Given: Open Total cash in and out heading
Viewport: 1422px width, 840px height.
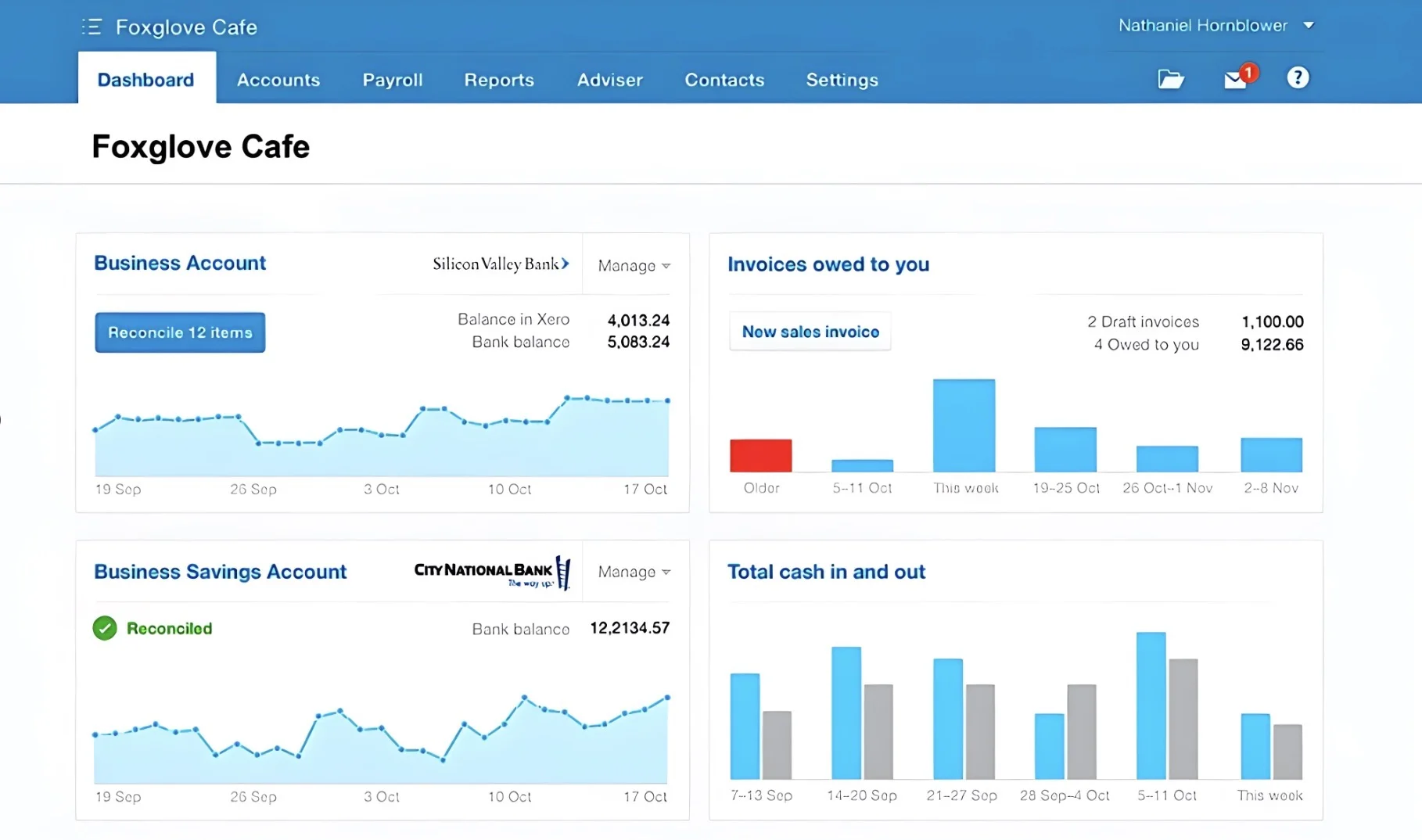Looking at the screenshot, I should [x=826, y=572].
